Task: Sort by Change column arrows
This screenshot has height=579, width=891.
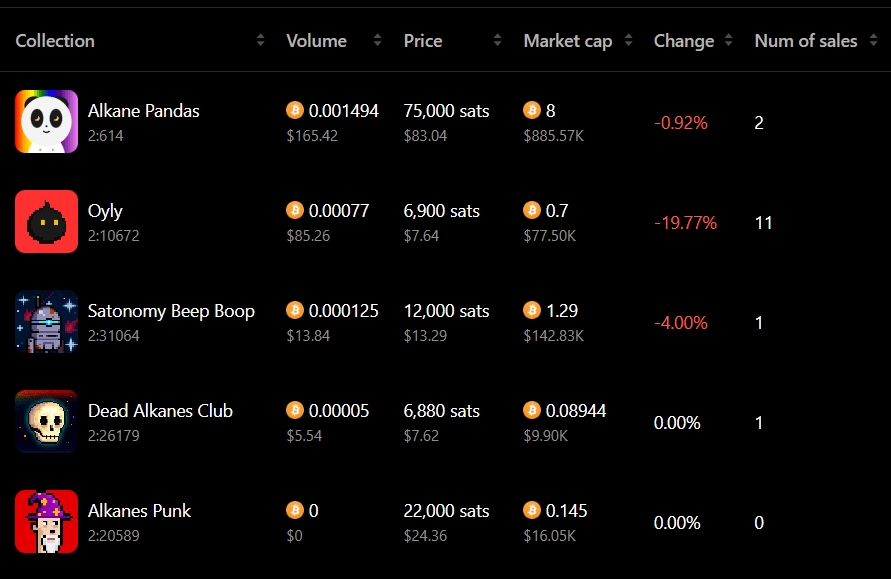Action: coord(728,40)
